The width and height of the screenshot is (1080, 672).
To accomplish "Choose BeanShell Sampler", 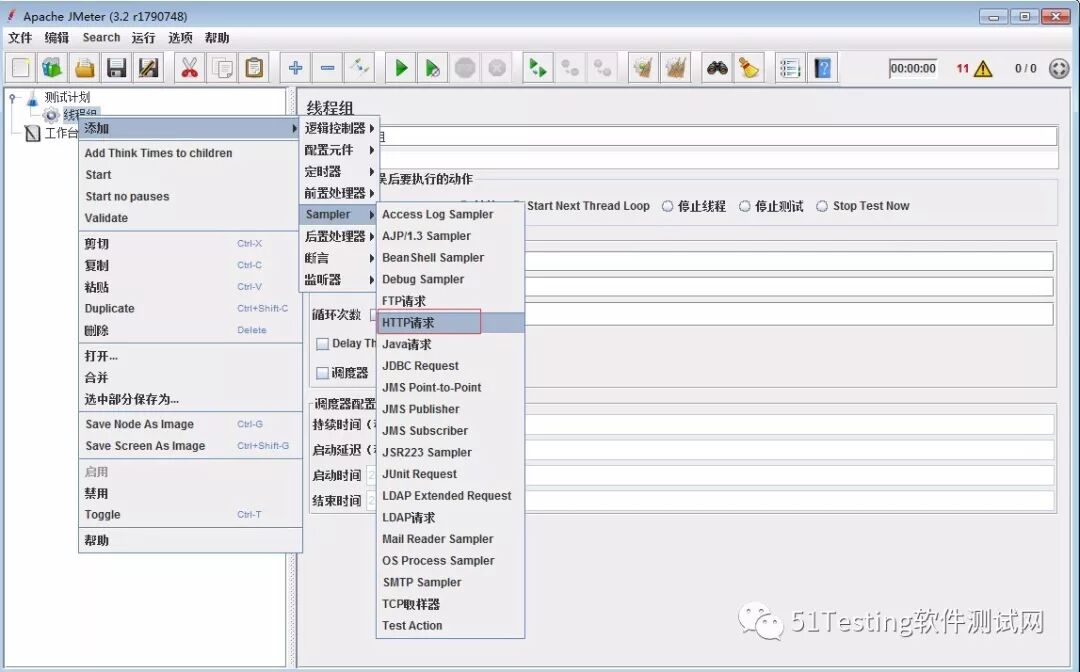I will pos(450,258).
